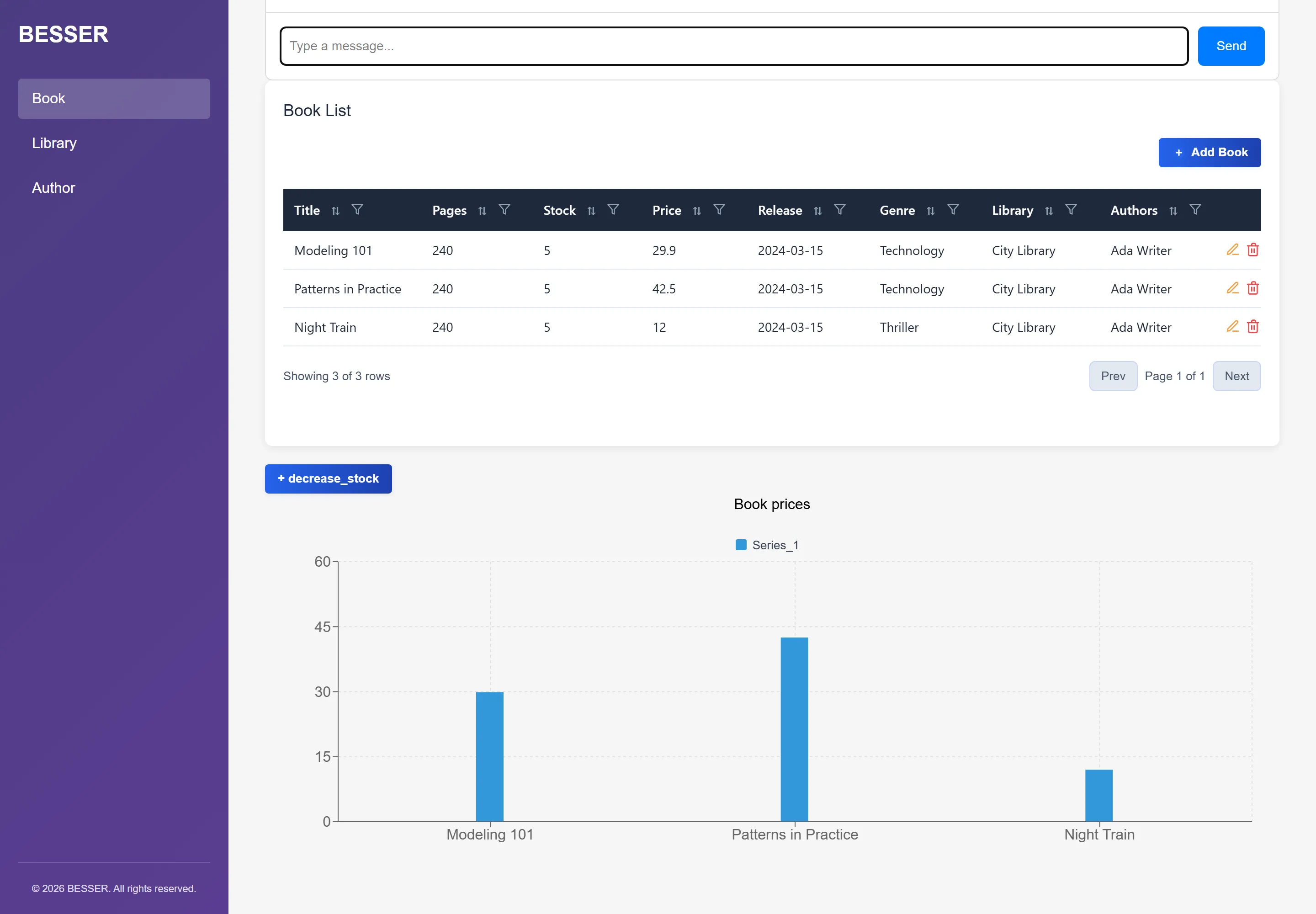
Task: Open filter for Price column
Action: coord(719,210)
